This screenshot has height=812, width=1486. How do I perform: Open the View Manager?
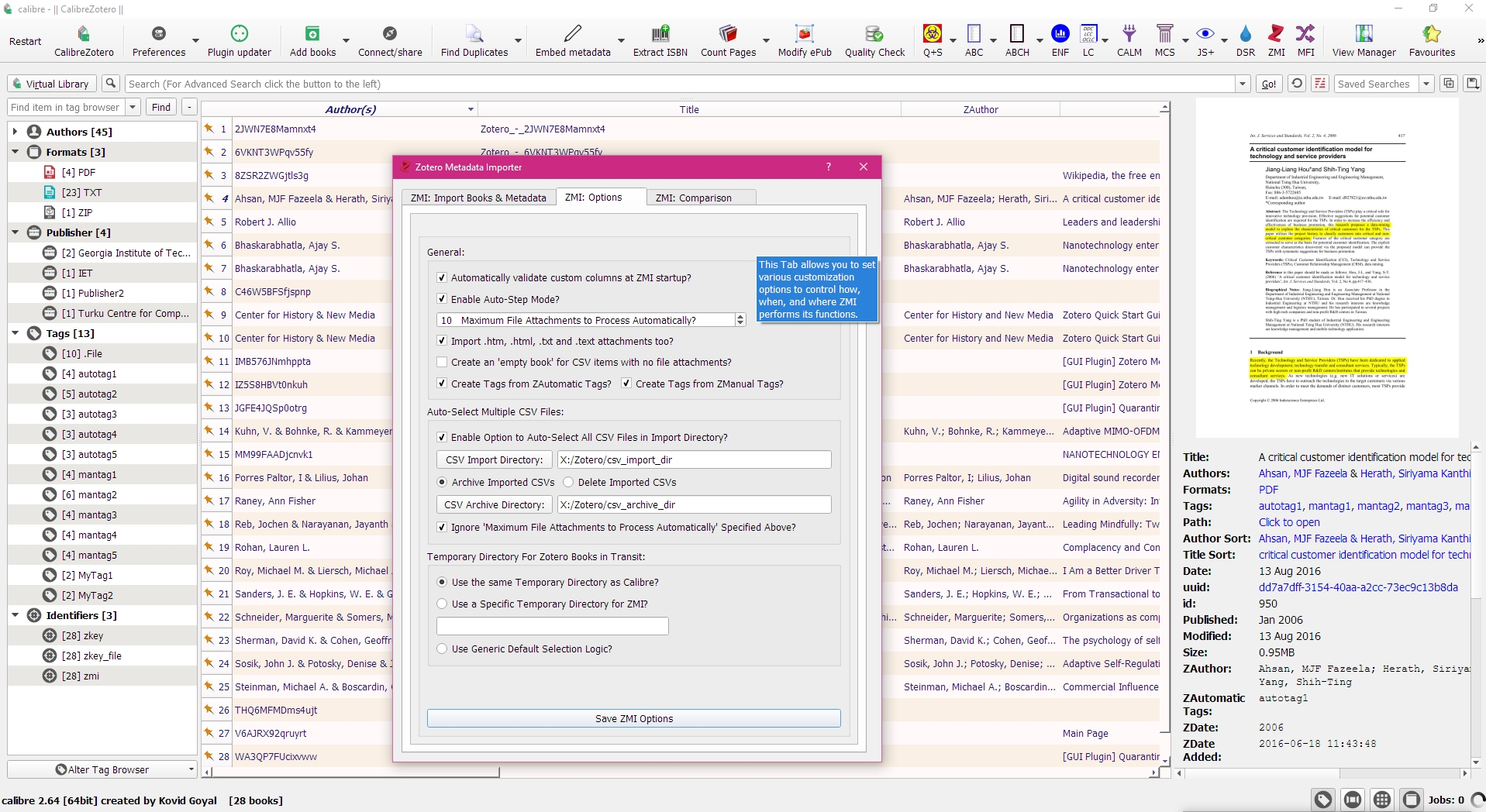coord(1364,40)
